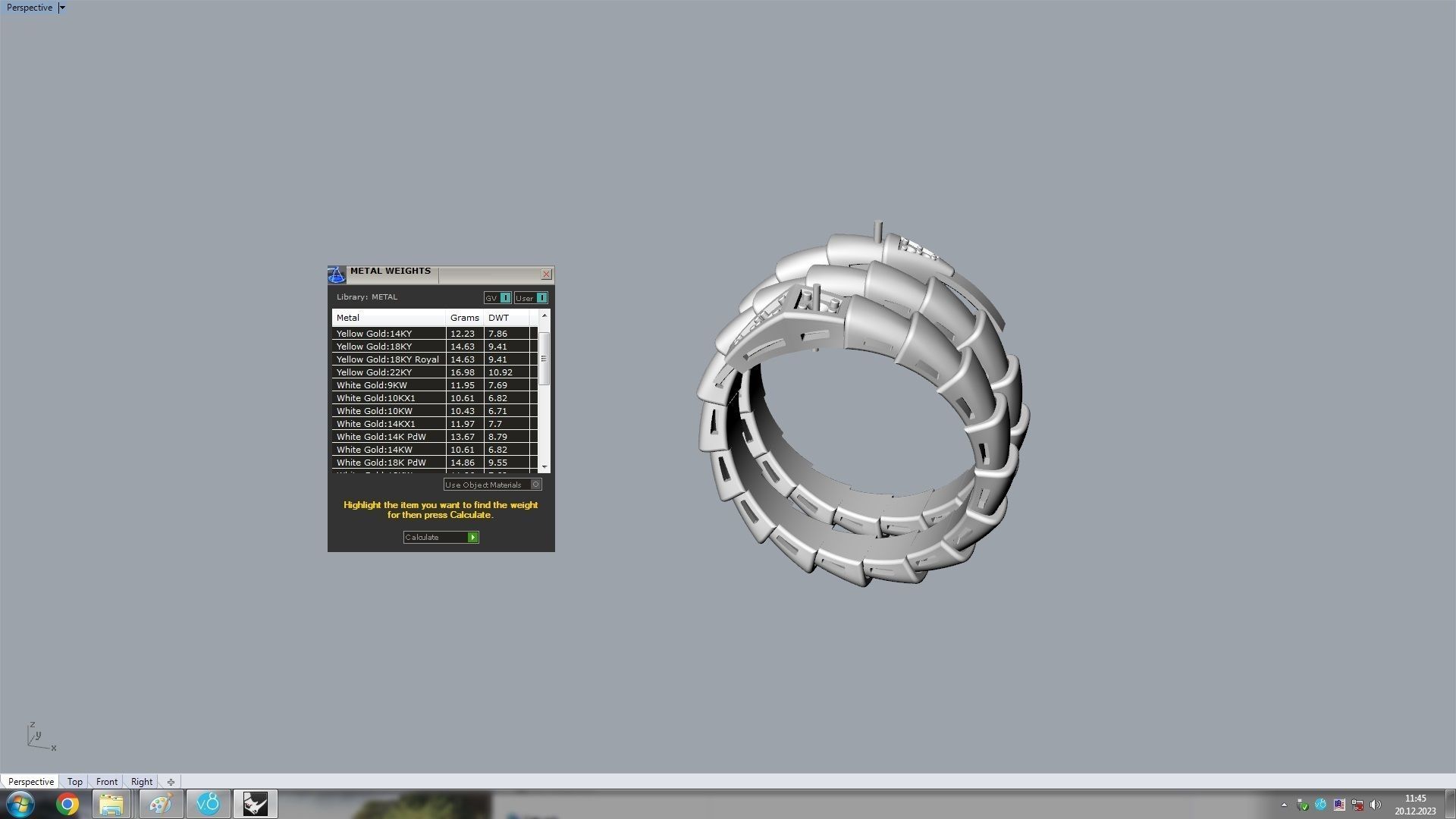Click the Calculate button
Screen dimensions: 1456x819
click(441, 537)
